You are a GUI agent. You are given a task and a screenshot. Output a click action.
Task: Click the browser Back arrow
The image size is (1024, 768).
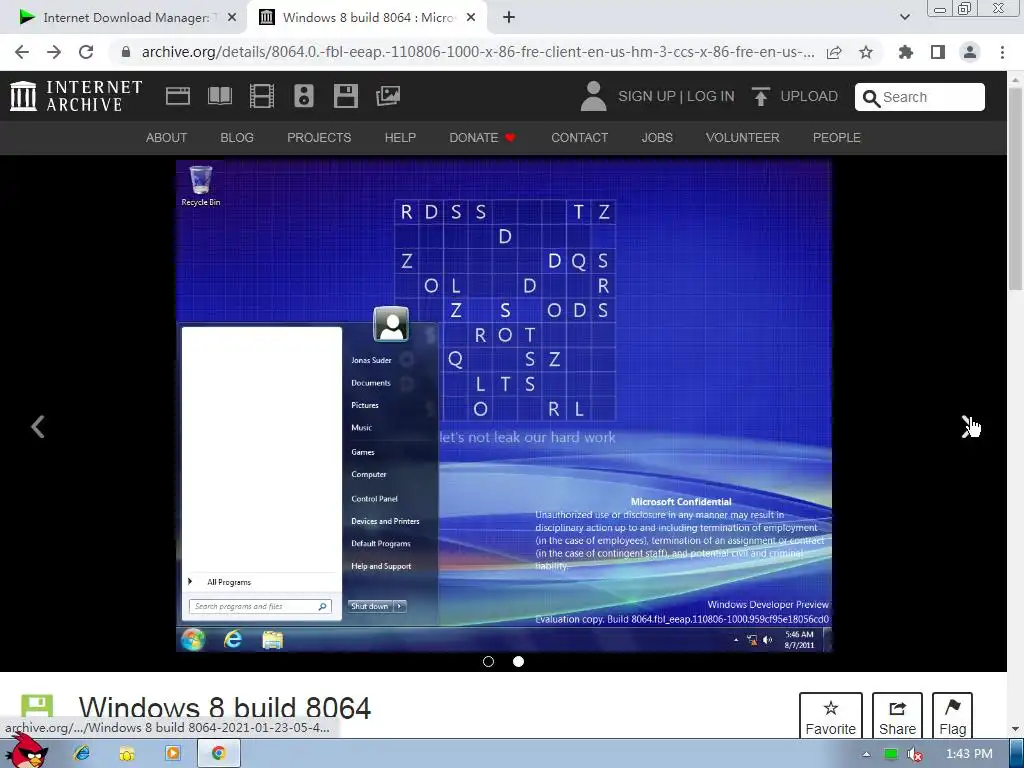22,52
